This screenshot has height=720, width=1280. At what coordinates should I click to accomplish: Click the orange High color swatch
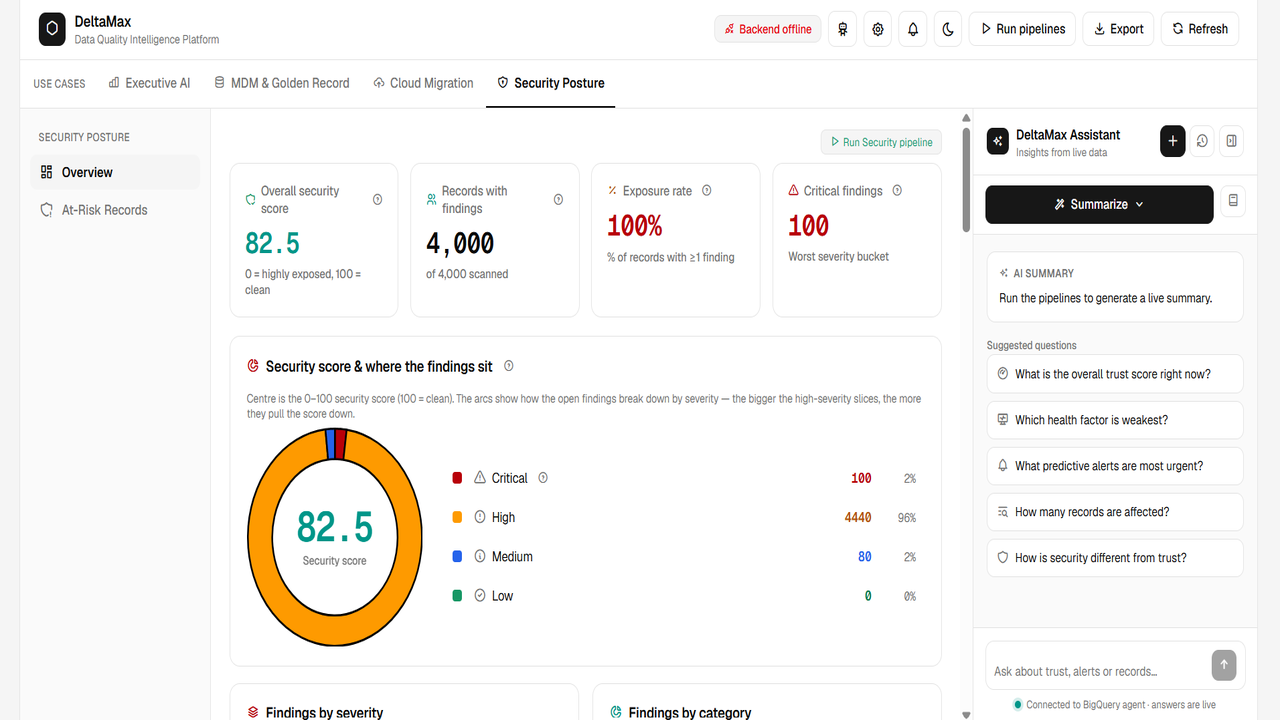tap(457, 517)
